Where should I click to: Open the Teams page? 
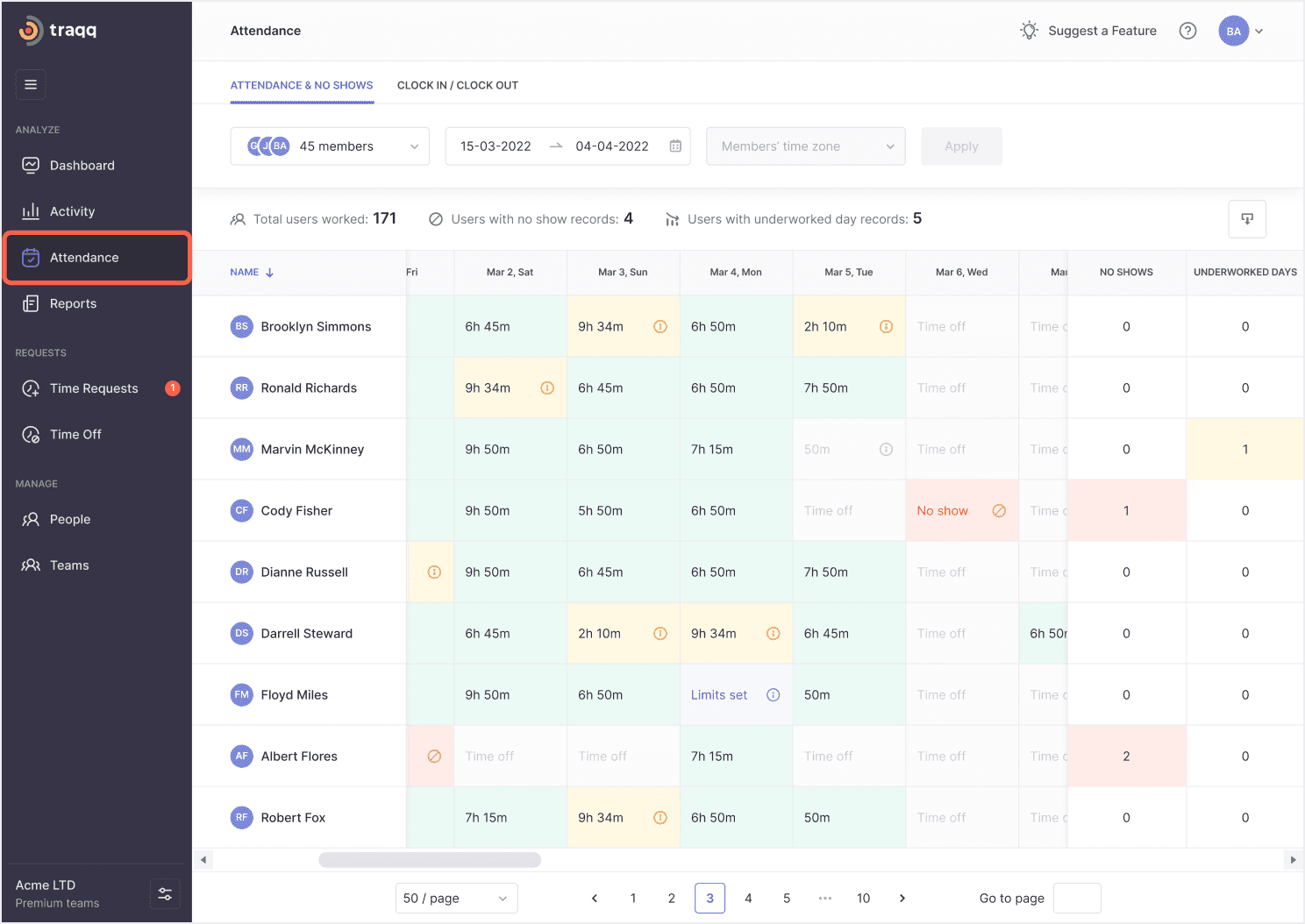click(69, 565)
